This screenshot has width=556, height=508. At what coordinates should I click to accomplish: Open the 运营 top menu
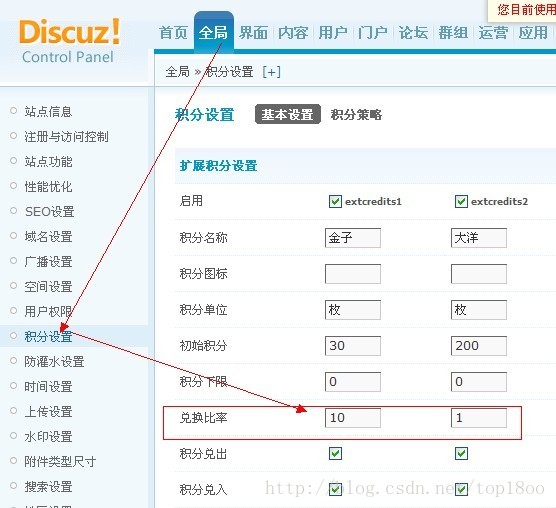[x=493, y=33]
